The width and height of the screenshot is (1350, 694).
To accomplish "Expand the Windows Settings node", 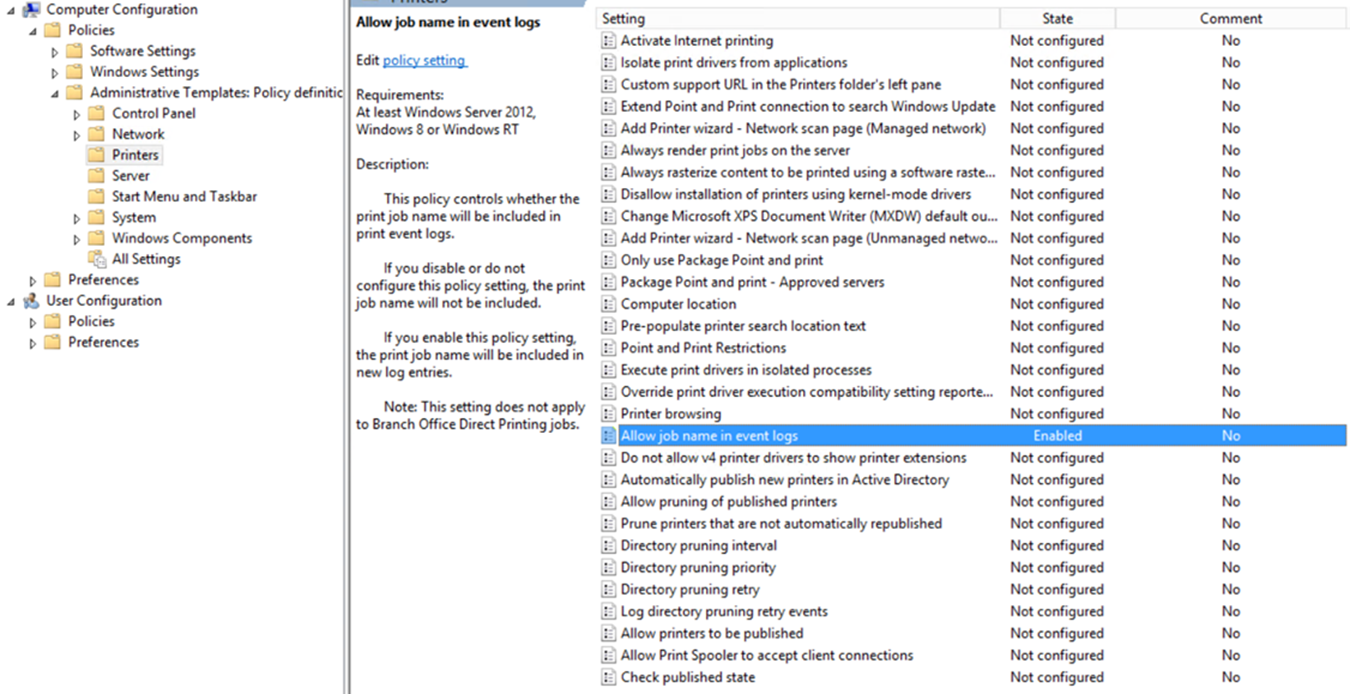I will [55, 73].
